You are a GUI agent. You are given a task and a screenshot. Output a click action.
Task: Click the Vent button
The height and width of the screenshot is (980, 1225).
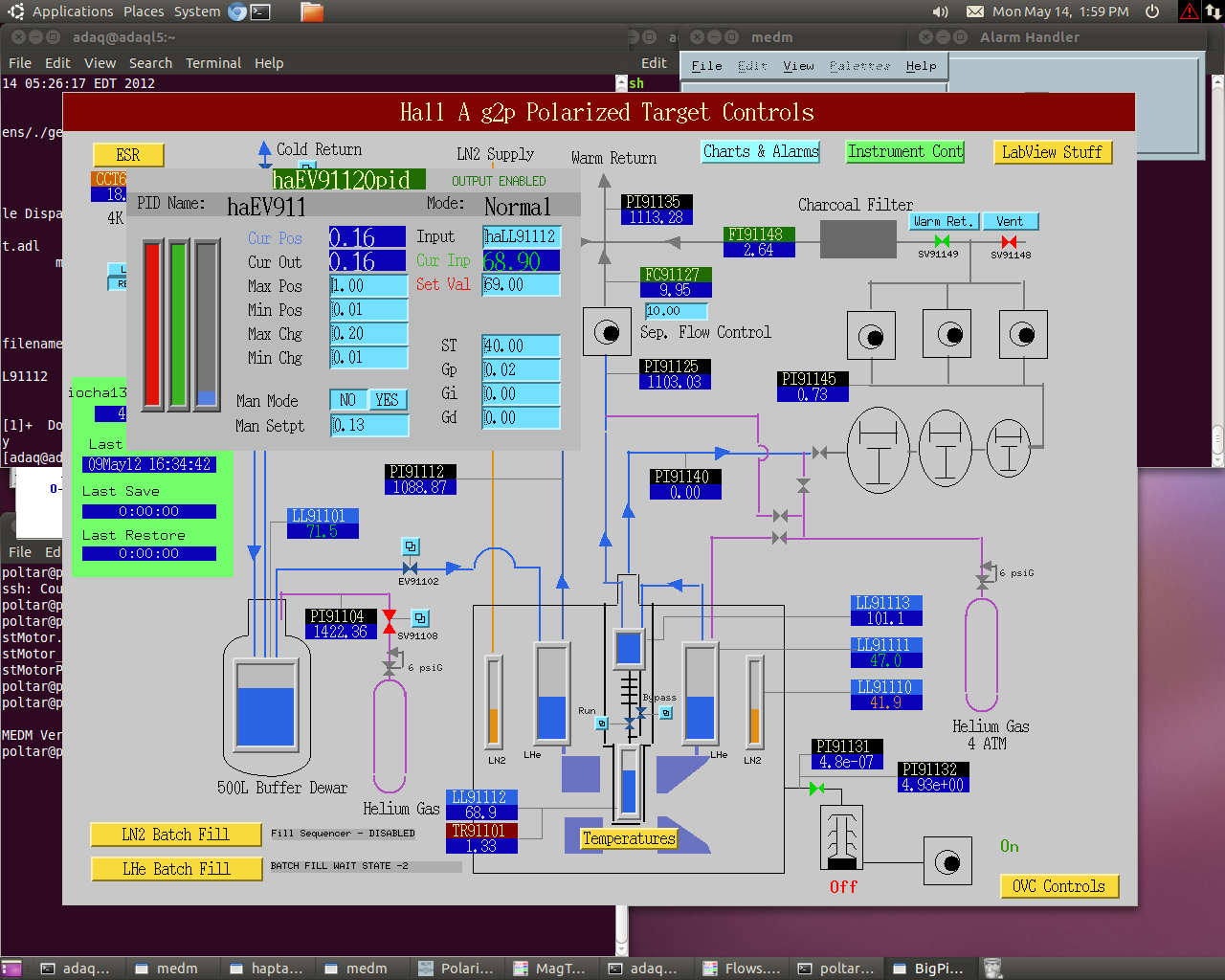pos(1010,221)
